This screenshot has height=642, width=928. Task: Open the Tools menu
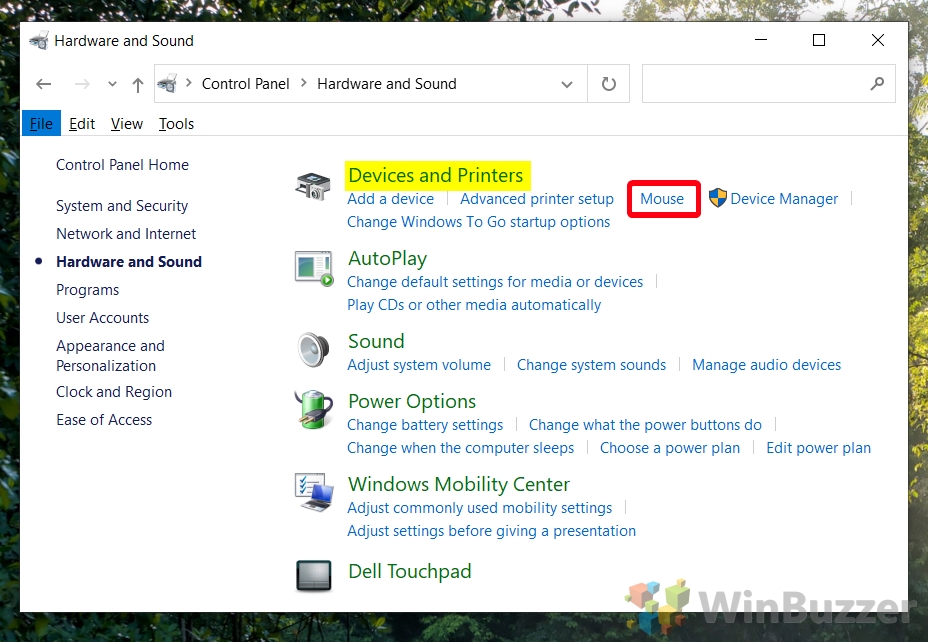coord(176,124)
